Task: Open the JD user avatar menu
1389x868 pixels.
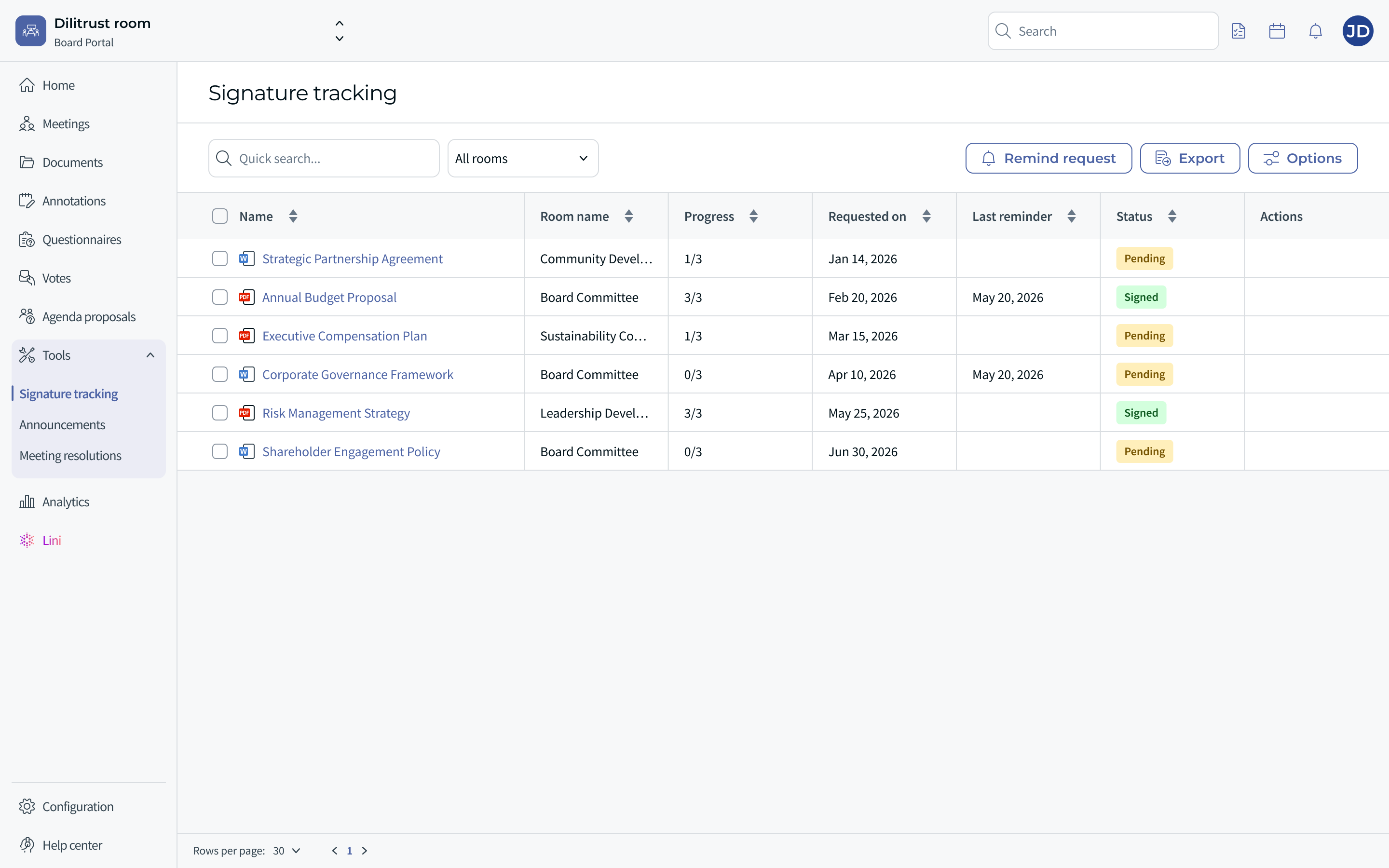Action: tap(1358, 31)
